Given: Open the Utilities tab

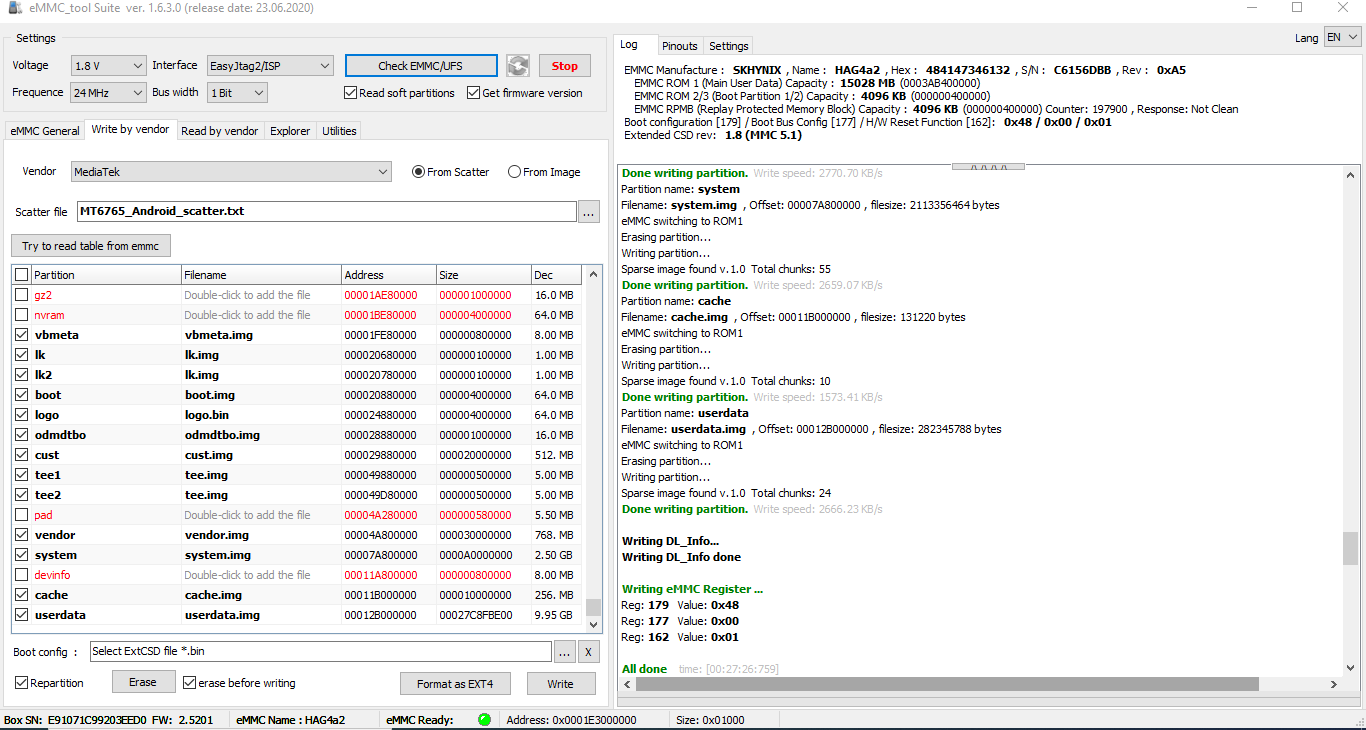Looking at the screenshot, I should (339, 131).
